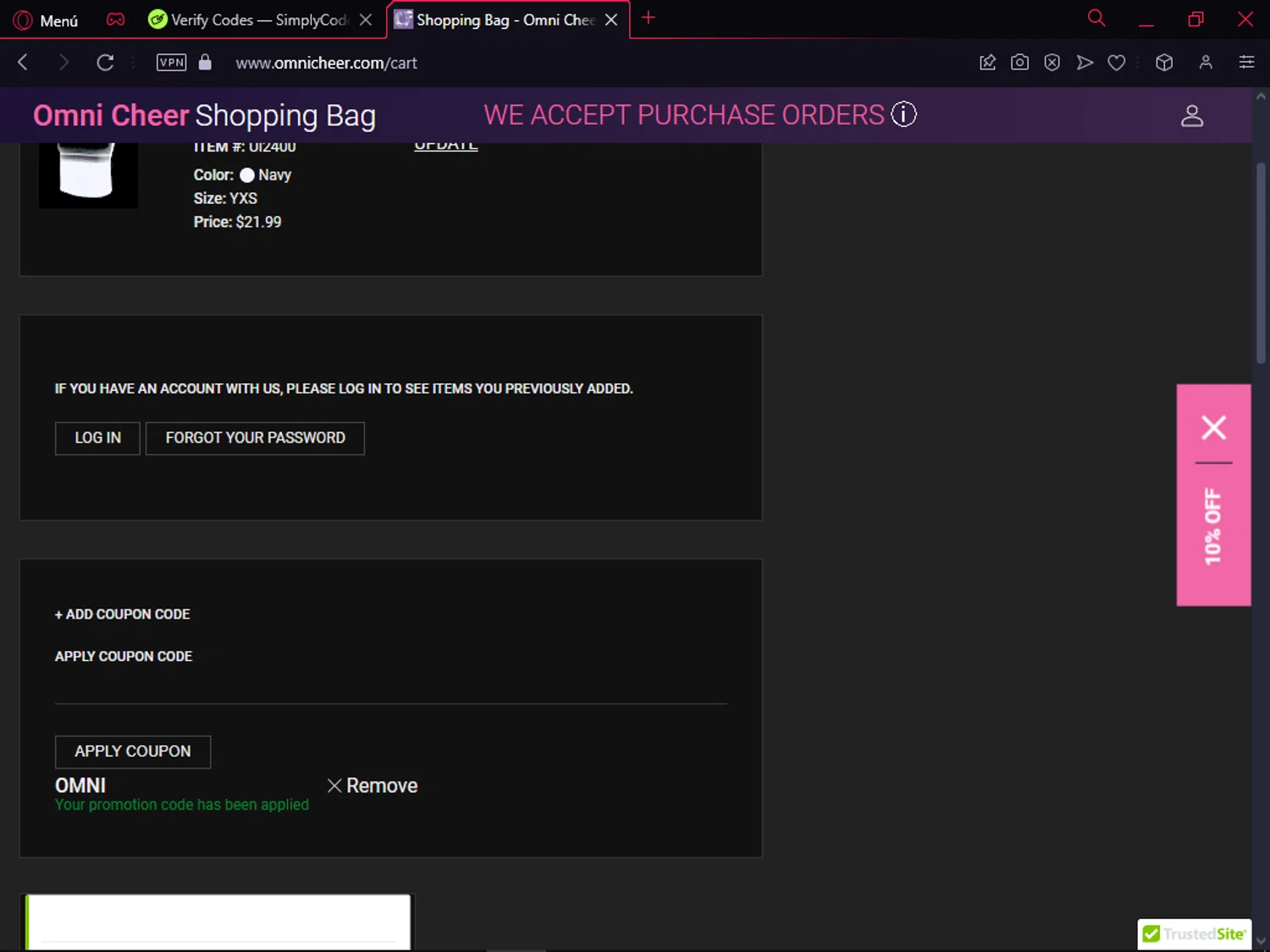Close the Verify Codes tab

tap(366, 19)
